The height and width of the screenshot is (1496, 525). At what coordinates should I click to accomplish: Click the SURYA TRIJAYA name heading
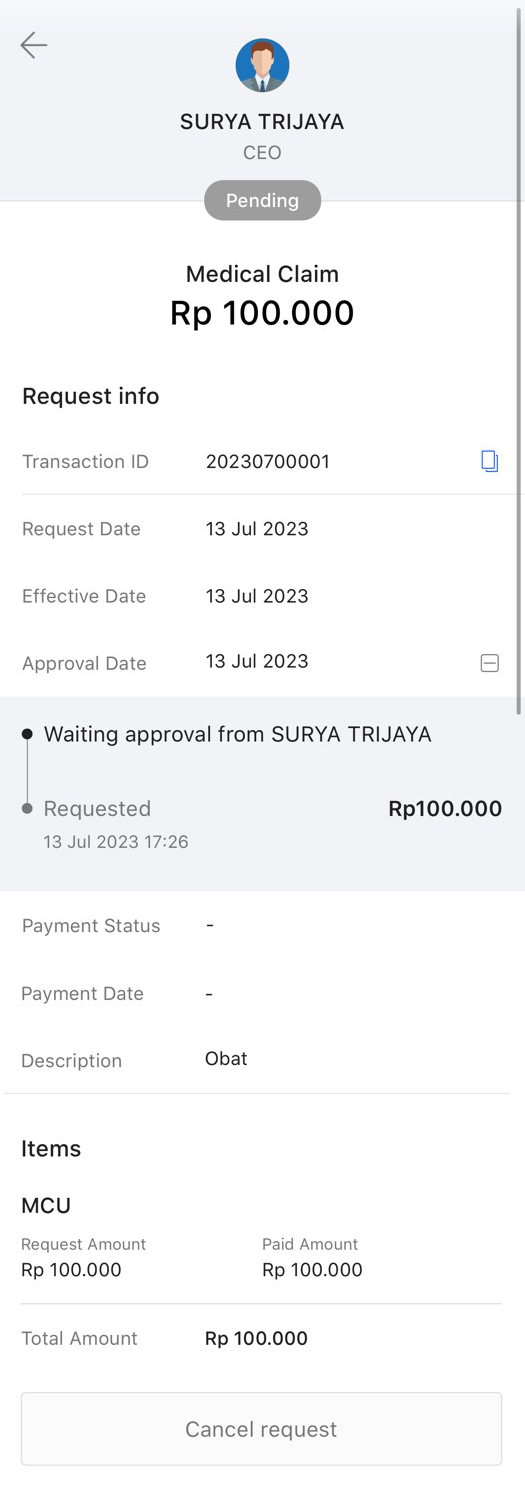coord(262,122)
